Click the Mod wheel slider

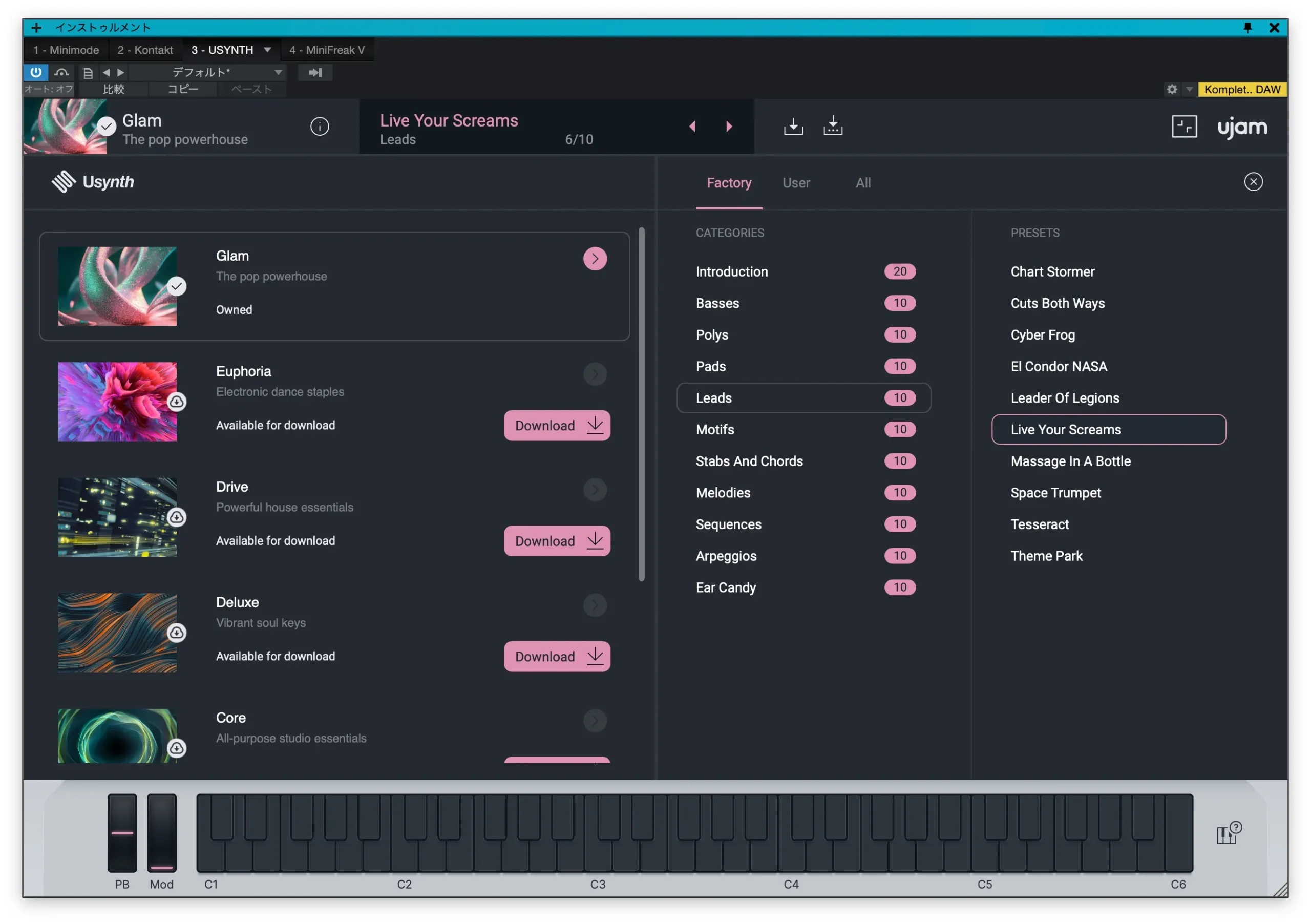click(162, 833)
